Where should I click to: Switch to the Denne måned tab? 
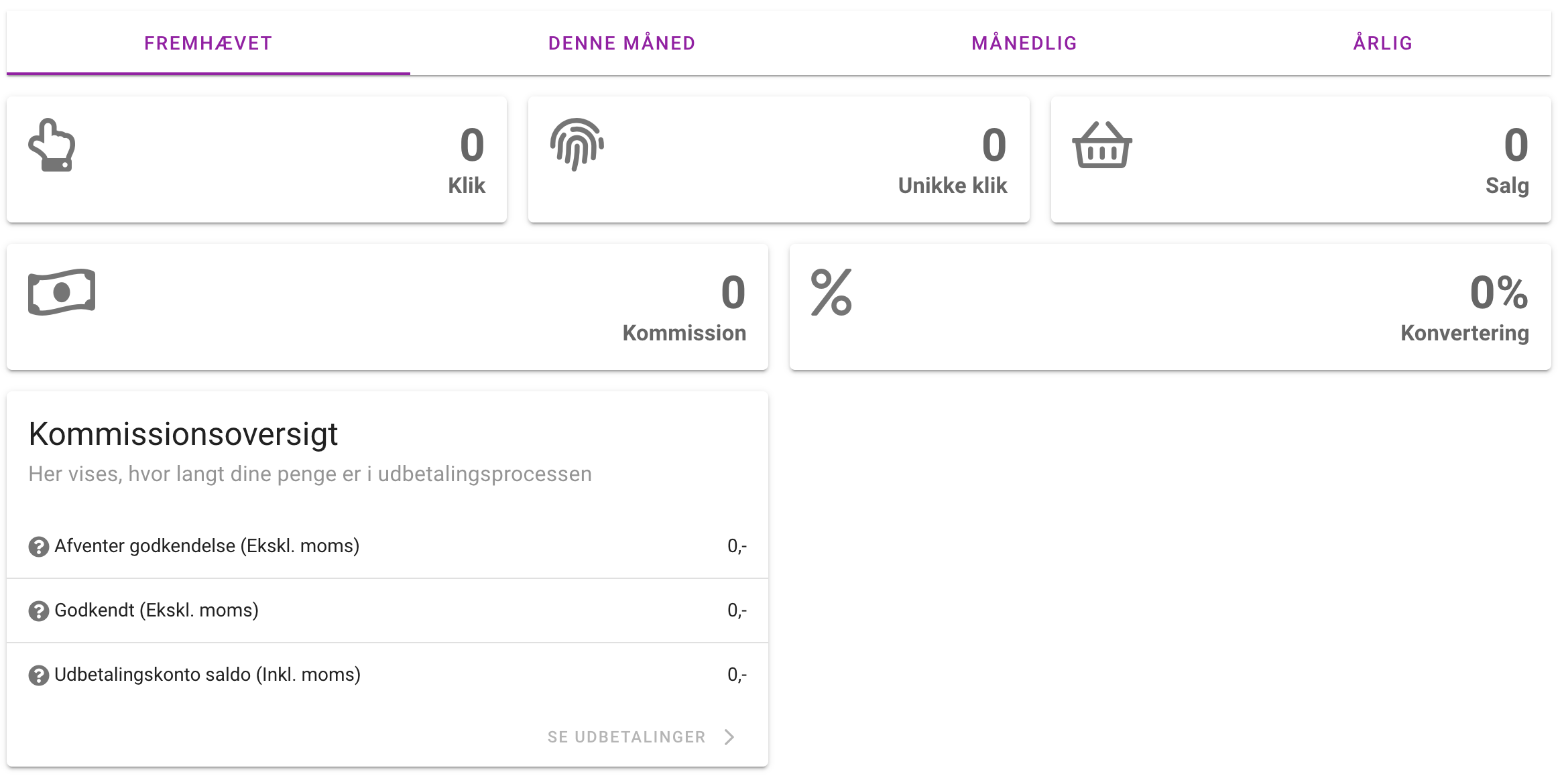click(621, 44)
